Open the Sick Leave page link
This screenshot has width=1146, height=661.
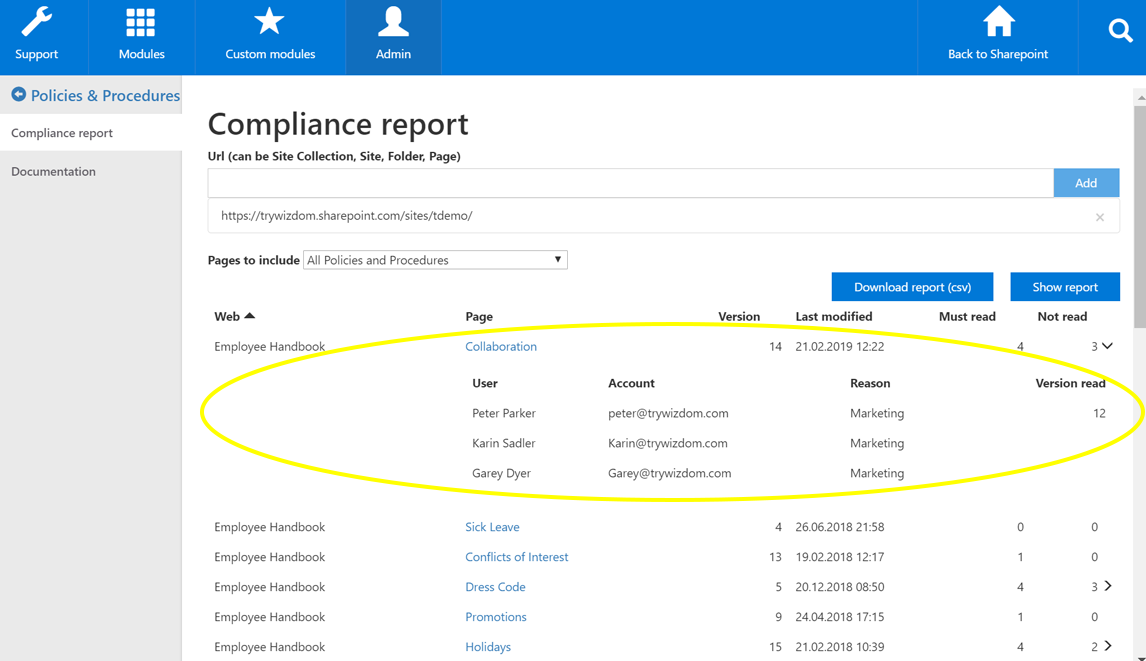pos(492,527)
